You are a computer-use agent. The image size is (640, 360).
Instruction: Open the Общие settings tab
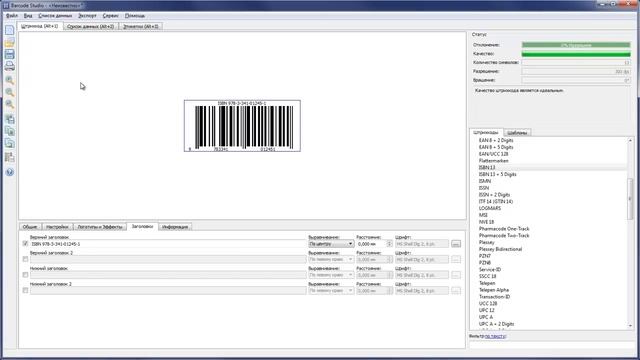pos(30,227)
